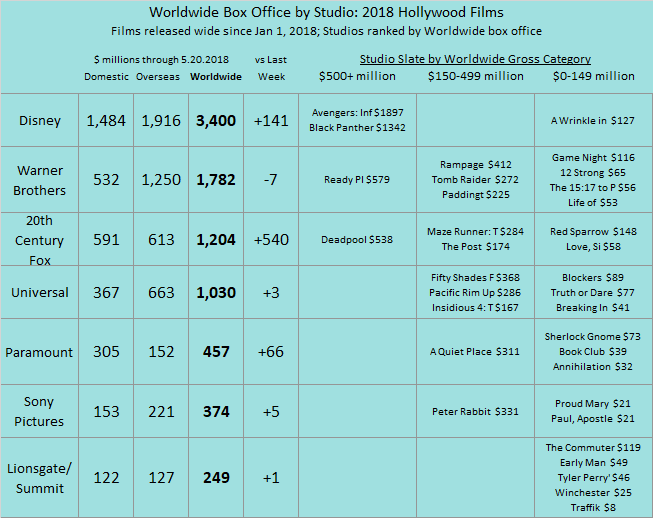
Task: Select the Blockers $89 entry
Action: coord(593,278)
